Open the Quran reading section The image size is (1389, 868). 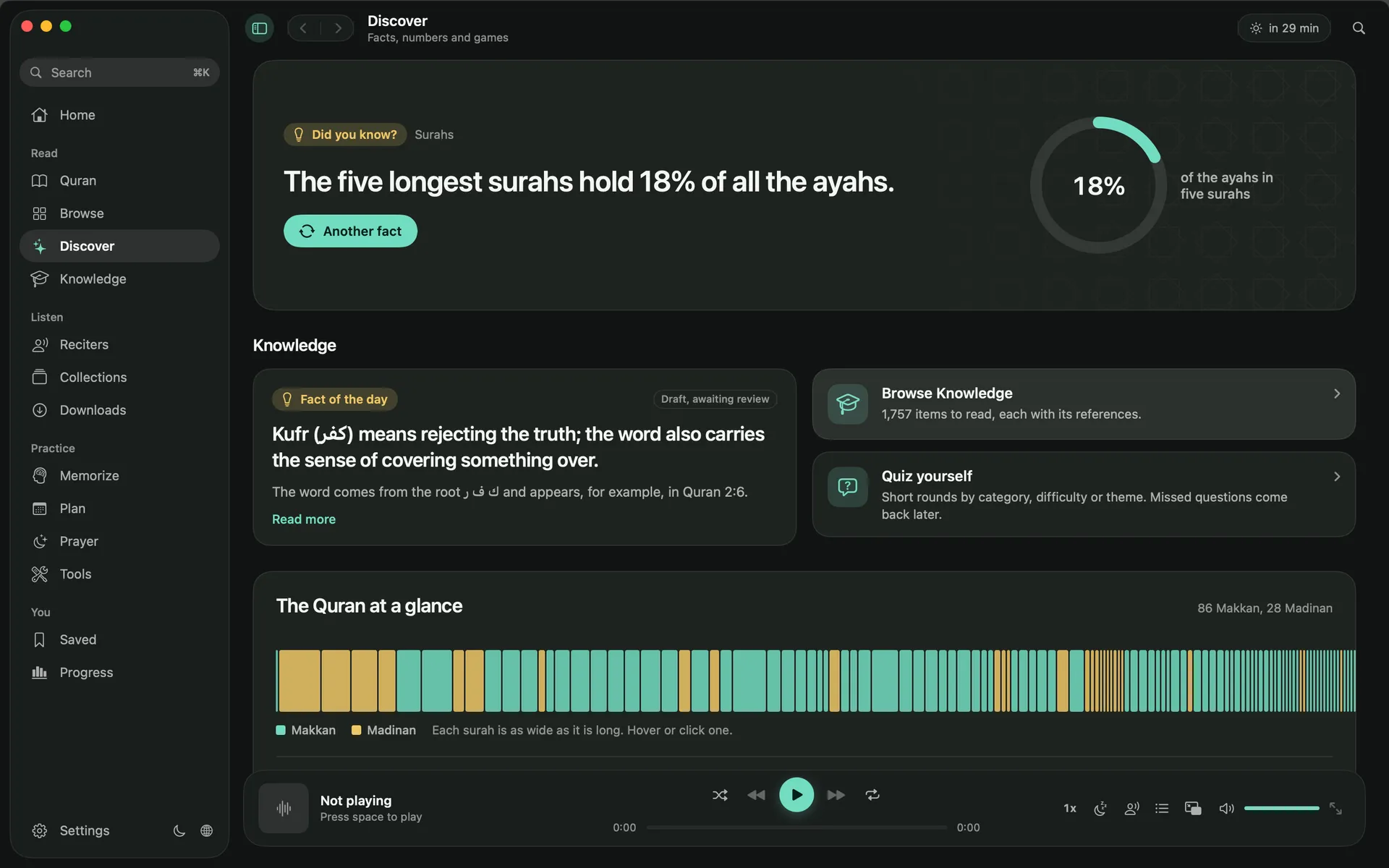pos(119,181)
